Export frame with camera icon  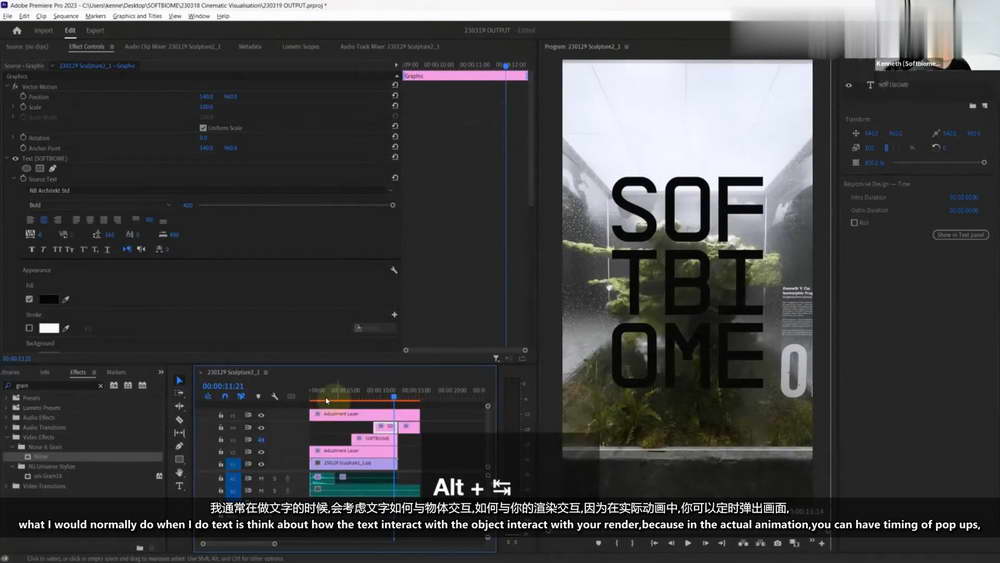pos(777,543)
